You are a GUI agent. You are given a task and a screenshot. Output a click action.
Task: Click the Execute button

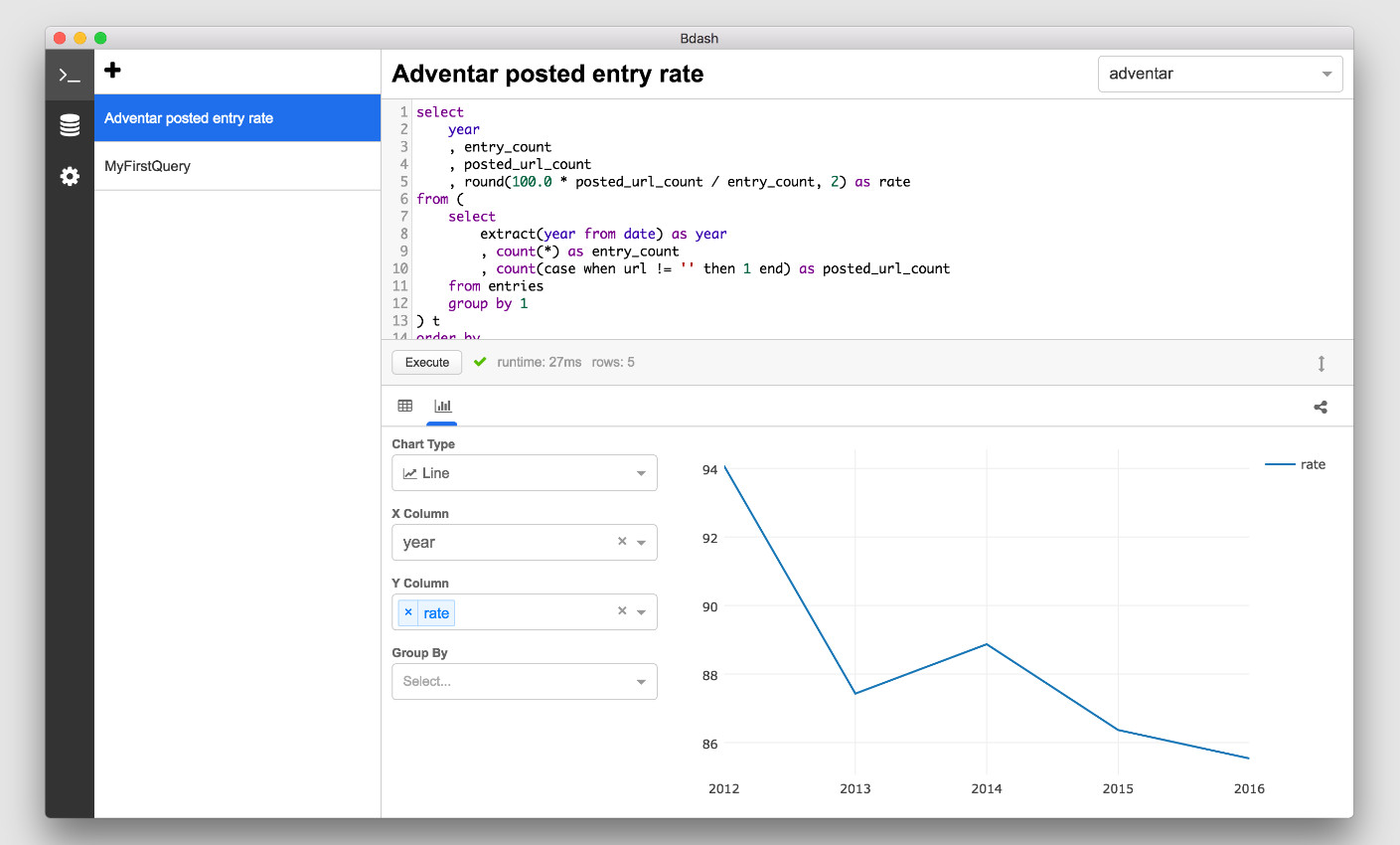427,362
